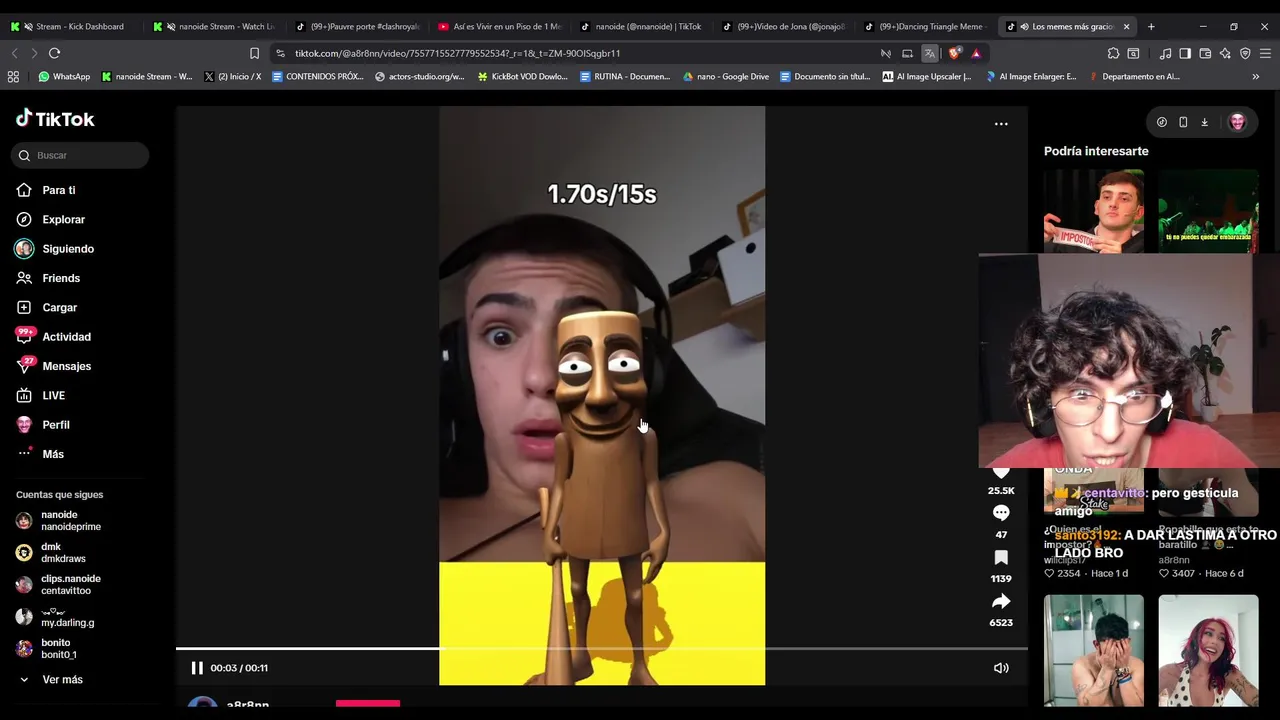This screenshot has height=720, width=1280.
Task: Toggle the browser sidebar panel
Action: tap(1185, 53)
